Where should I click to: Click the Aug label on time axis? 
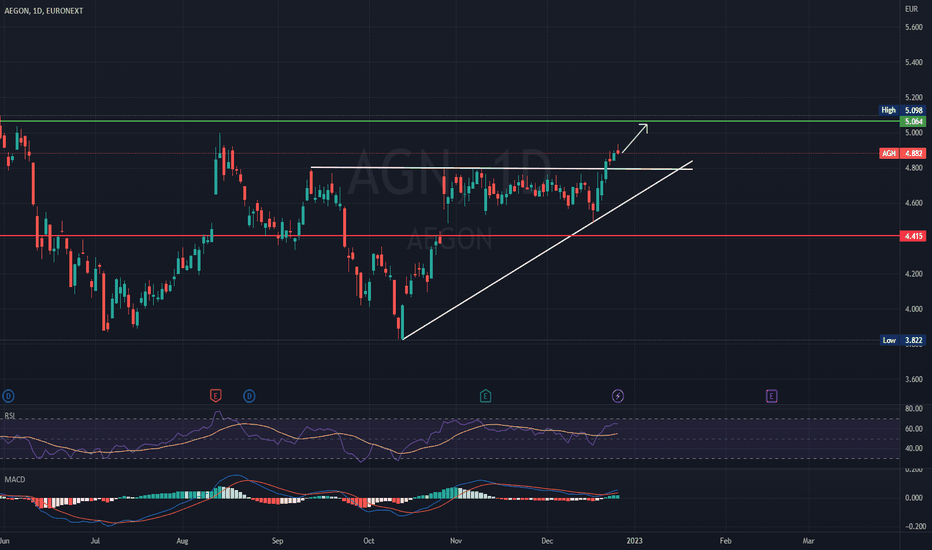(x=182, y=540)
